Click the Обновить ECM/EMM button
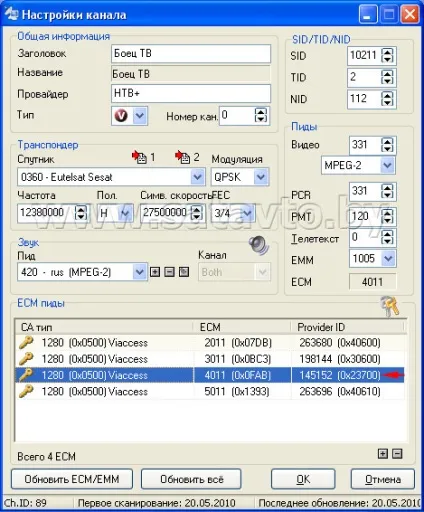The height and width of the screenshot is (512, 424). (72, 479)
